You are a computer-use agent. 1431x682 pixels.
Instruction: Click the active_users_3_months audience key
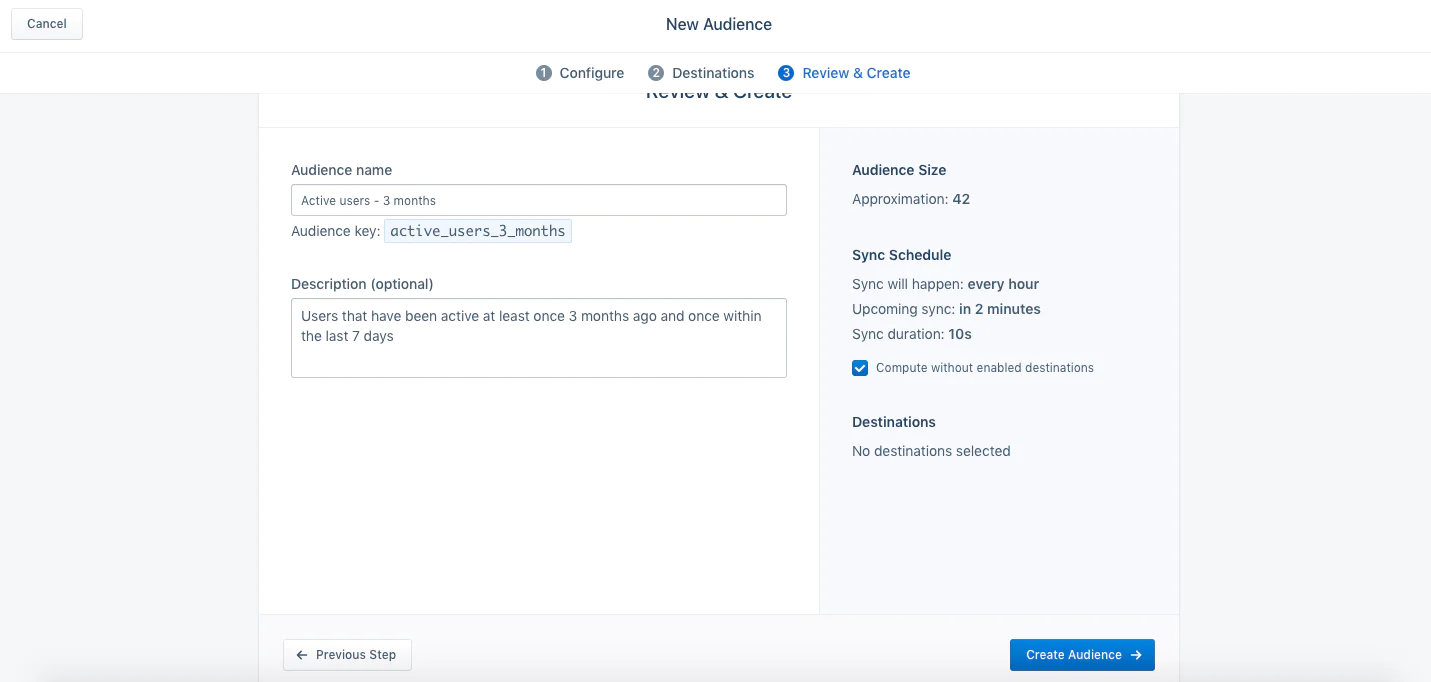pyautogui.click(x=478, y=231)
